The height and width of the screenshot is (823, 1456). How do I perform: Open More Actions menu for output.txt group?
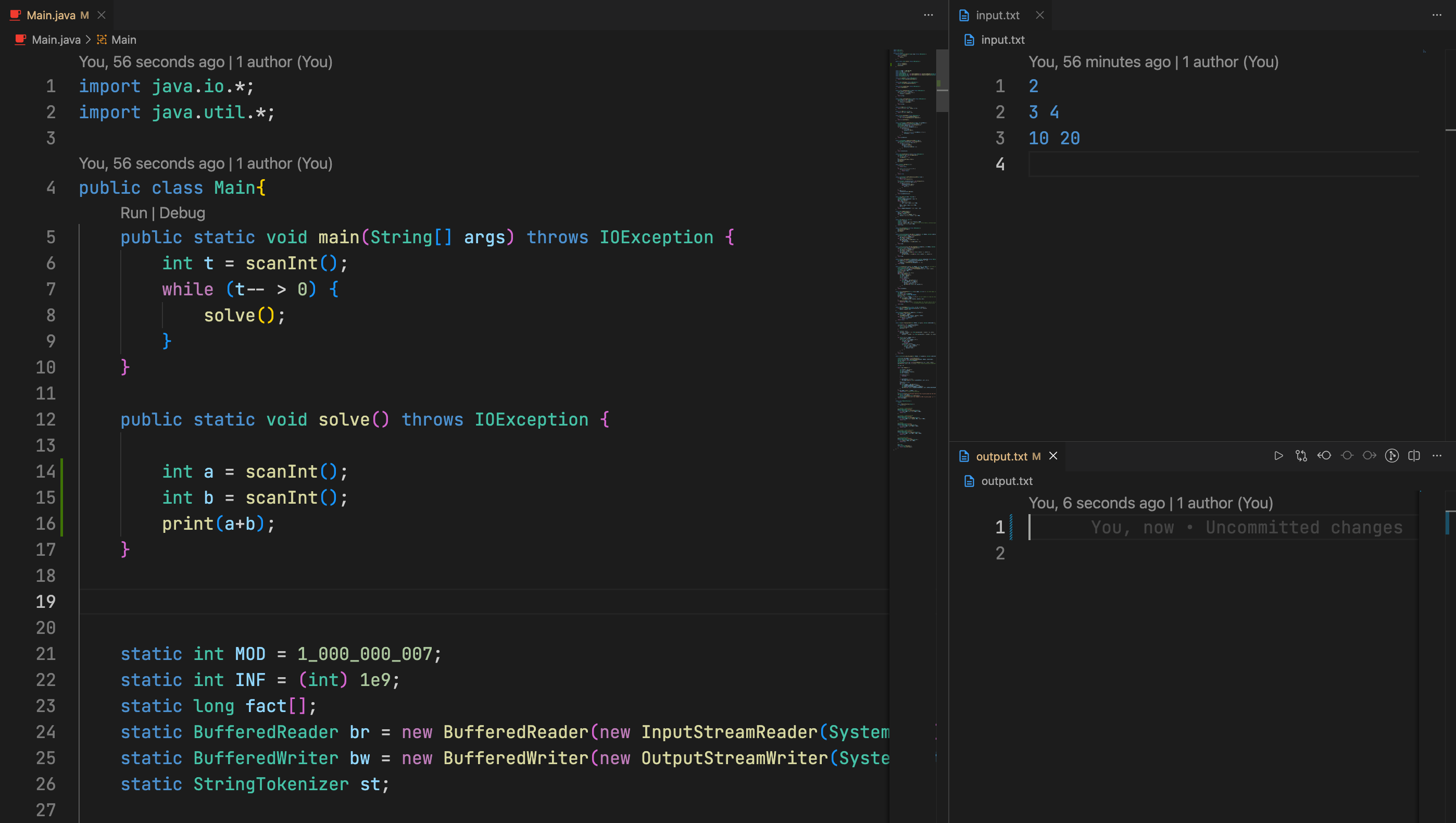pos(1437,456)
